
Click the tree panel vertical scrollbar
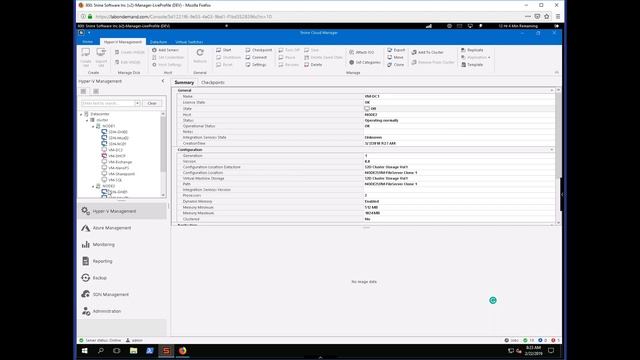click(163, 154)
